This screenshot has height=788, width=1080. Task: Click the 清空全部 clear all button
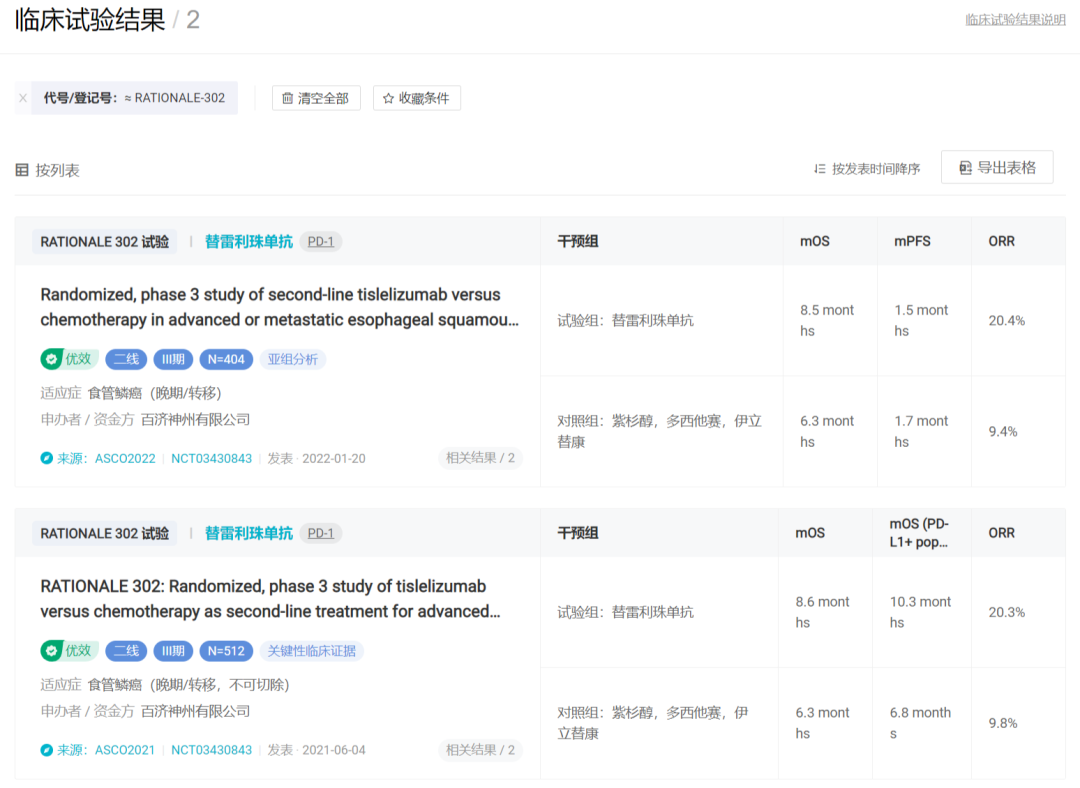[316, 98]
